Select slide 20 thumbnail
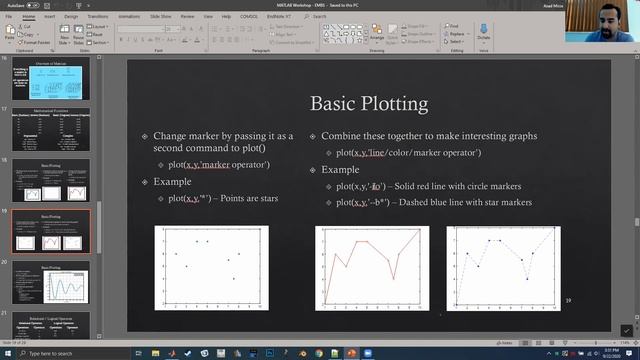 point(51,282)
